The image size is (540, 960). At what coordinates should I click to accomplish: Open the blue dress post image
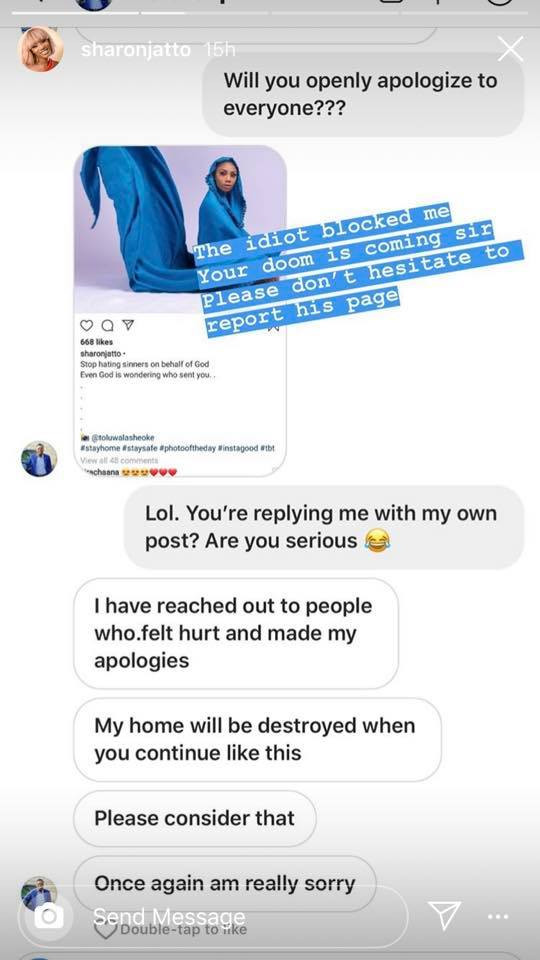pos(180,230)
